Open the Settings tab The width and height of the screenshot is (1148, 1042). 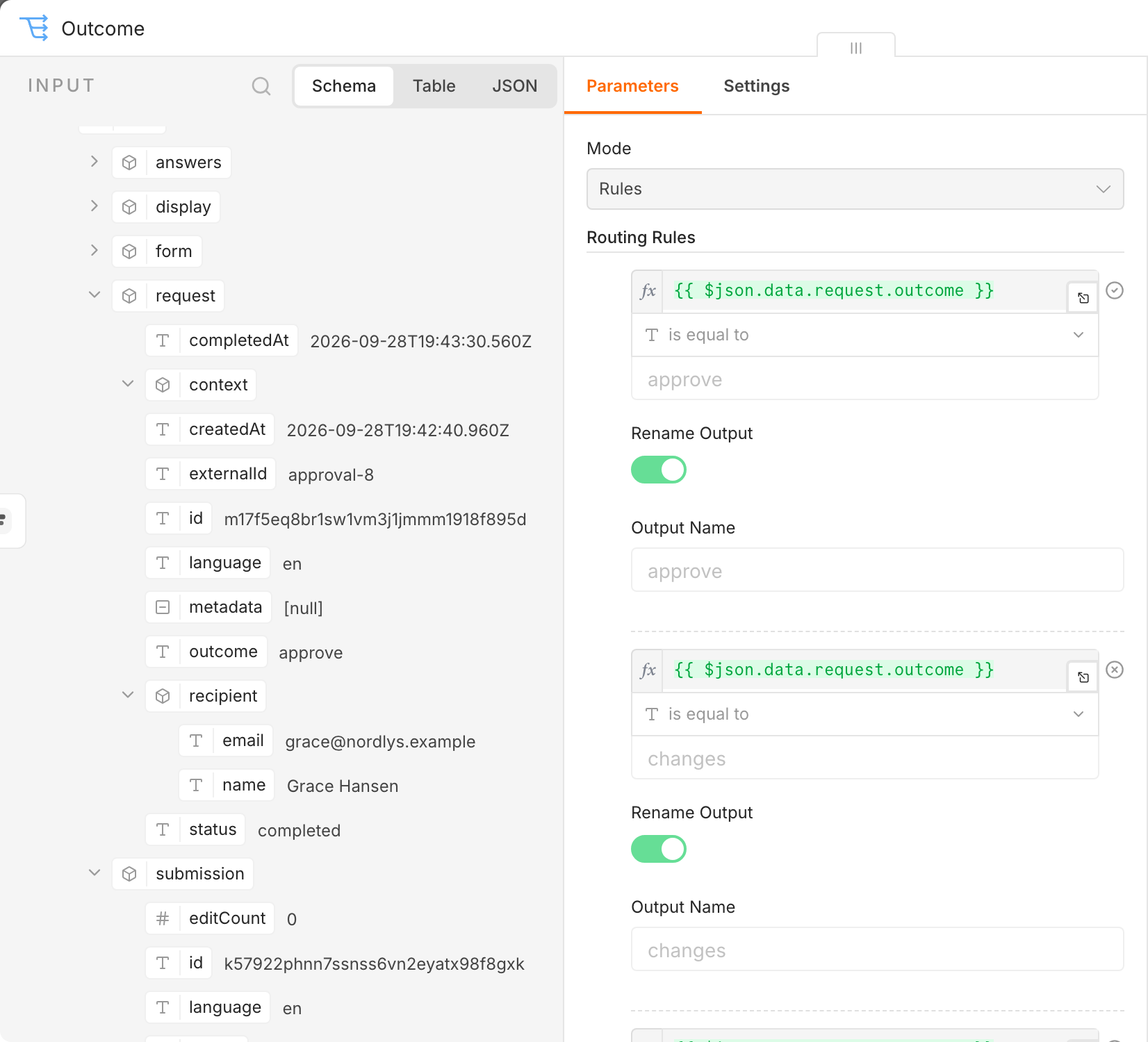[757, 86]
